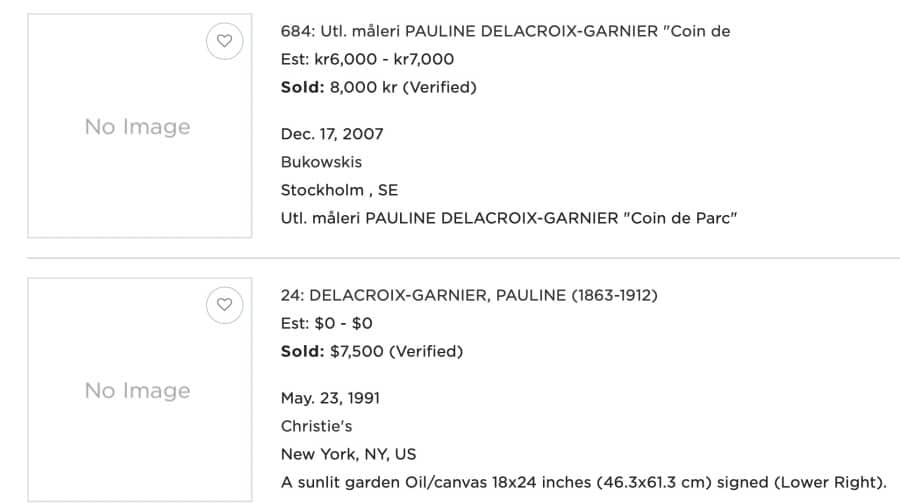This screenshot has height=503, width=900.
Task: Click the divider line between the lots
Action: (x=463, y=258)
